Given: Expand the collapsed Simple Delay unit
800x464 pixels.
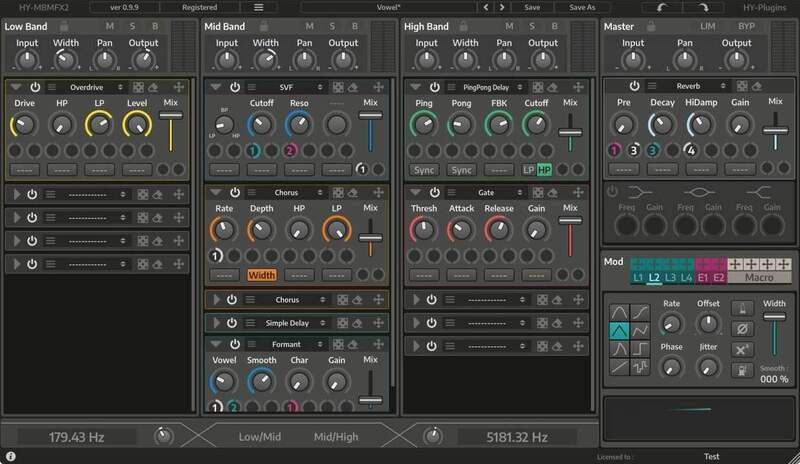Looking at the screenshot, I should [x=215, y=323].
